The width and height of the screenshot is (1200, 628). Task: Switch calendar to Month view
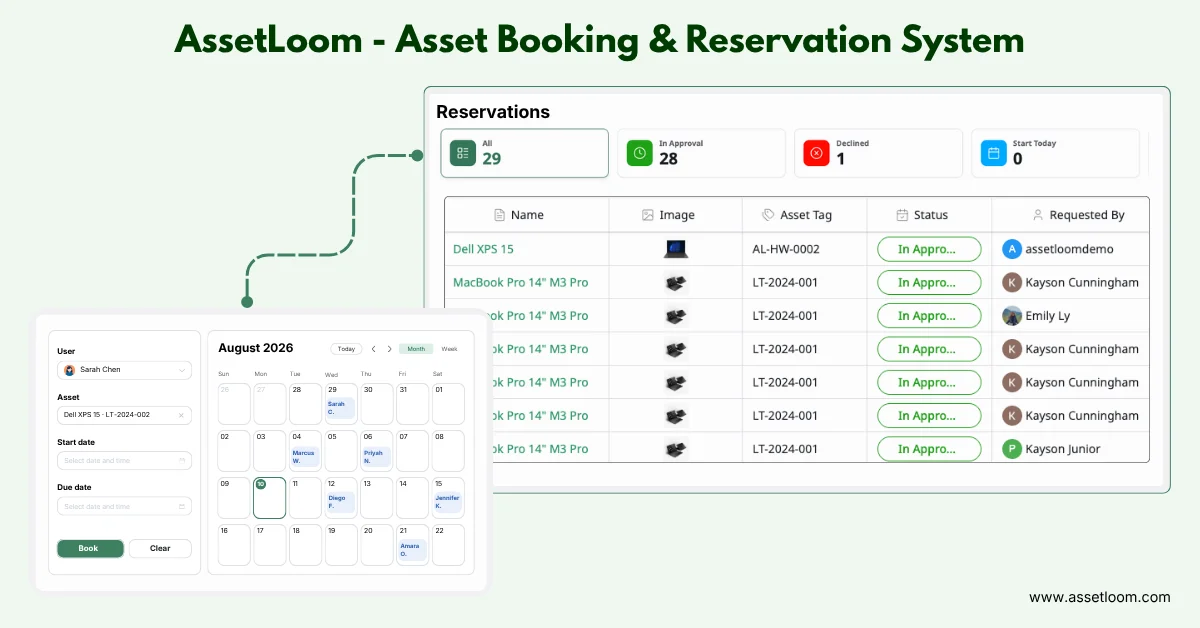coord(416,349)
